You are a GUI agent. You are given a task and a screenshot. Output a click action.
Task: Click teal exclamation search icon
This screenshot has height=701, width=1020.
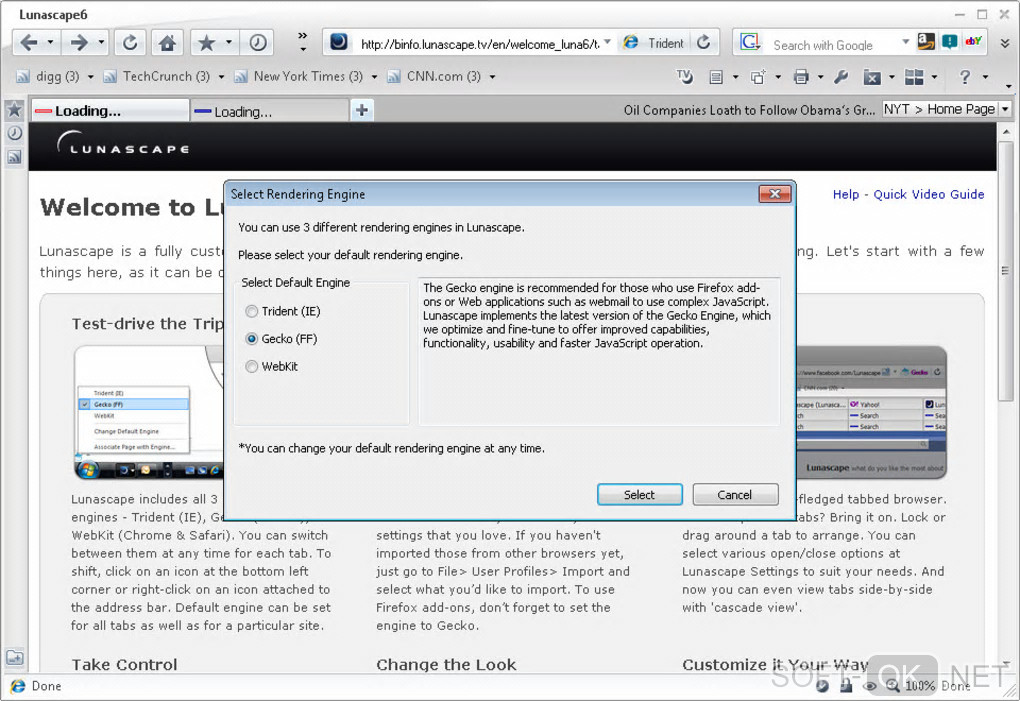pyautogui.click(x=950, y=42)
